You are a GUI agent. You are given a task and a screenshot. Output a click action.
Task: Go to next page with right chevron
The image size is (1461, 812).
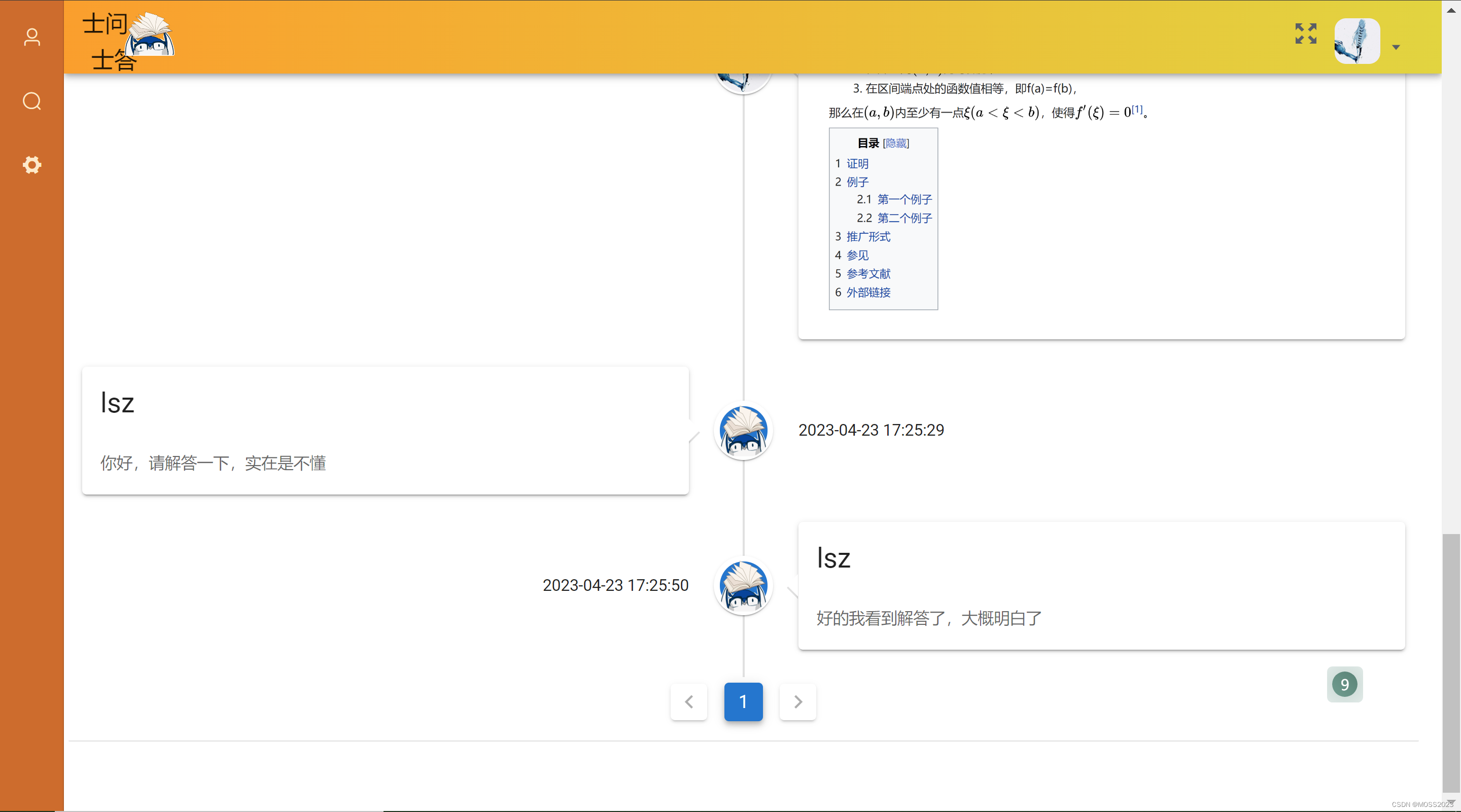tap(797, 701)
